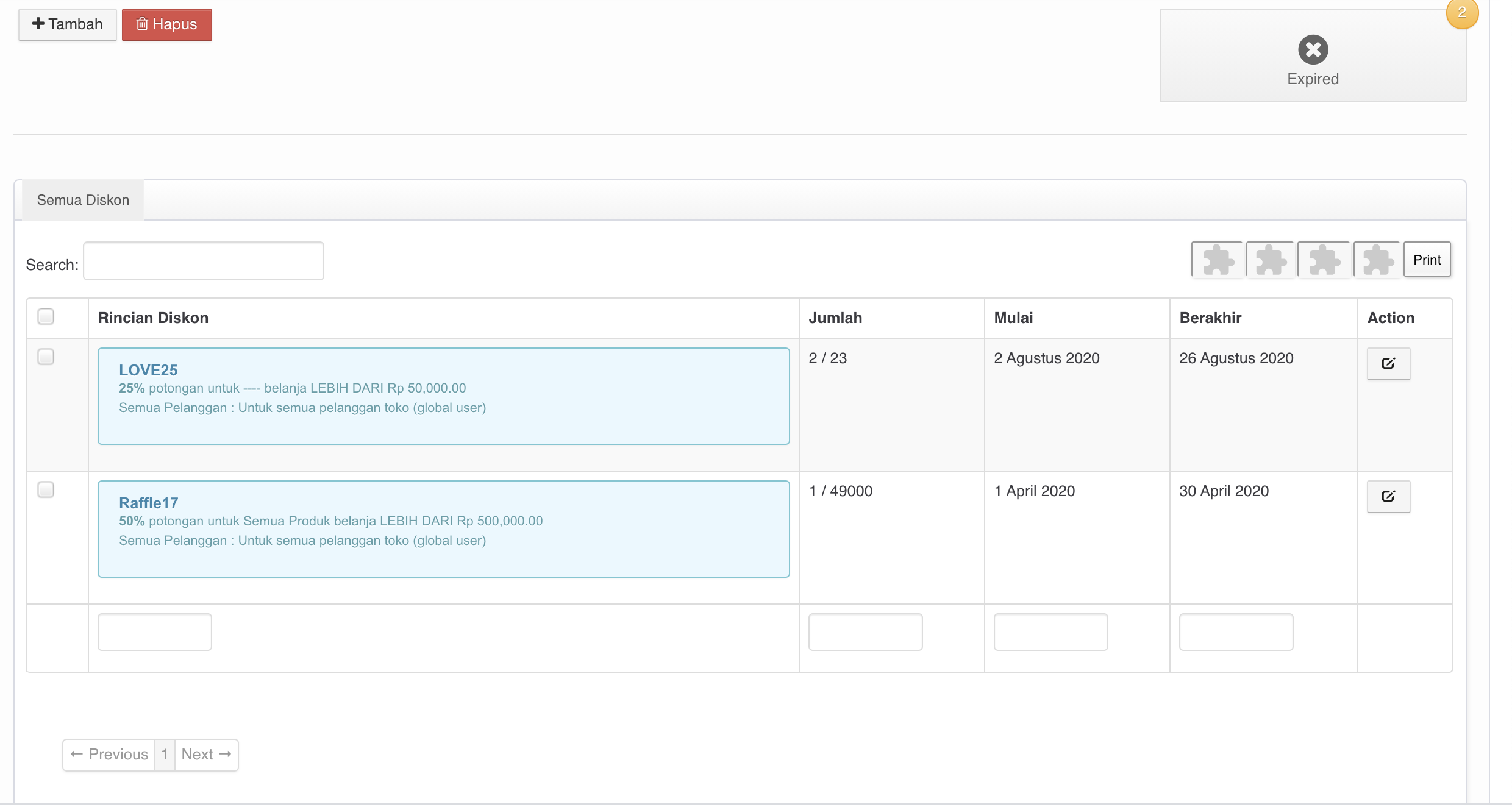
Task: Click third puzzle-piece export button
Action: [x=1324, y=260]
